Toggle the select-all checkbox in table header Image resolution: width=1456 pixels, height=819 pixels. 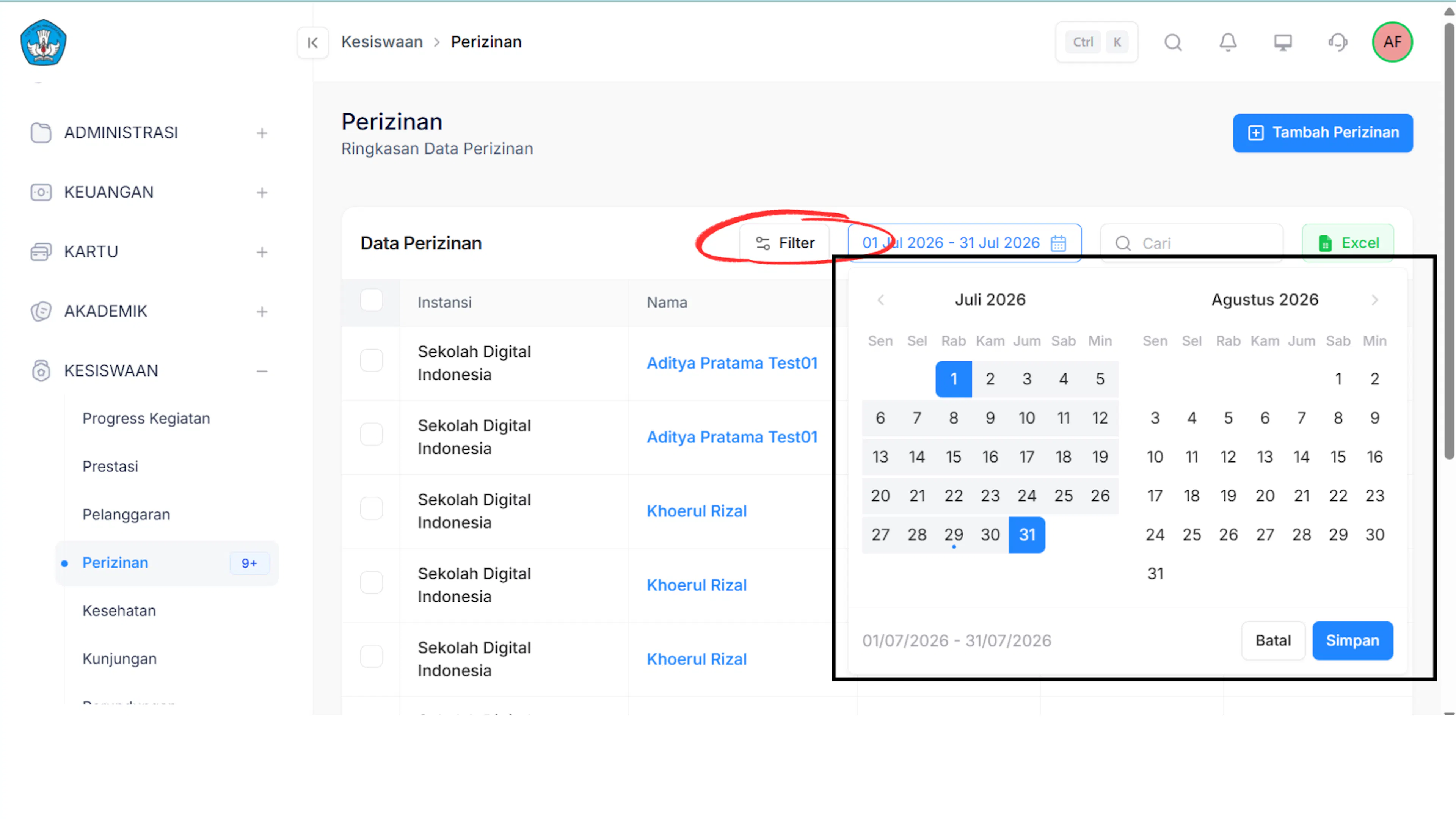coord(371,300)
